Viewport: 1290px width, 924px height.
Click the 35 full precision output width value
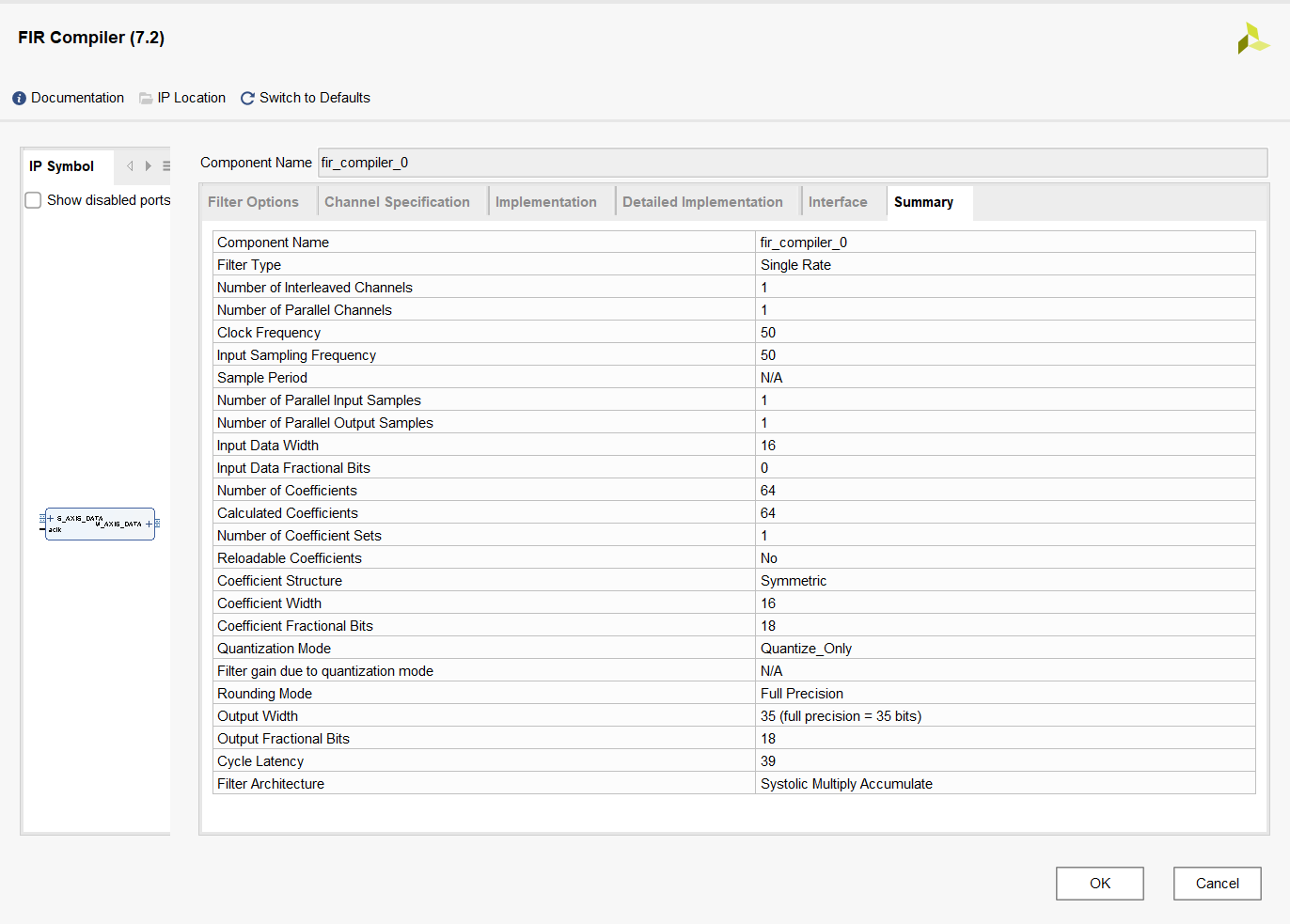[x=841, y=716]
